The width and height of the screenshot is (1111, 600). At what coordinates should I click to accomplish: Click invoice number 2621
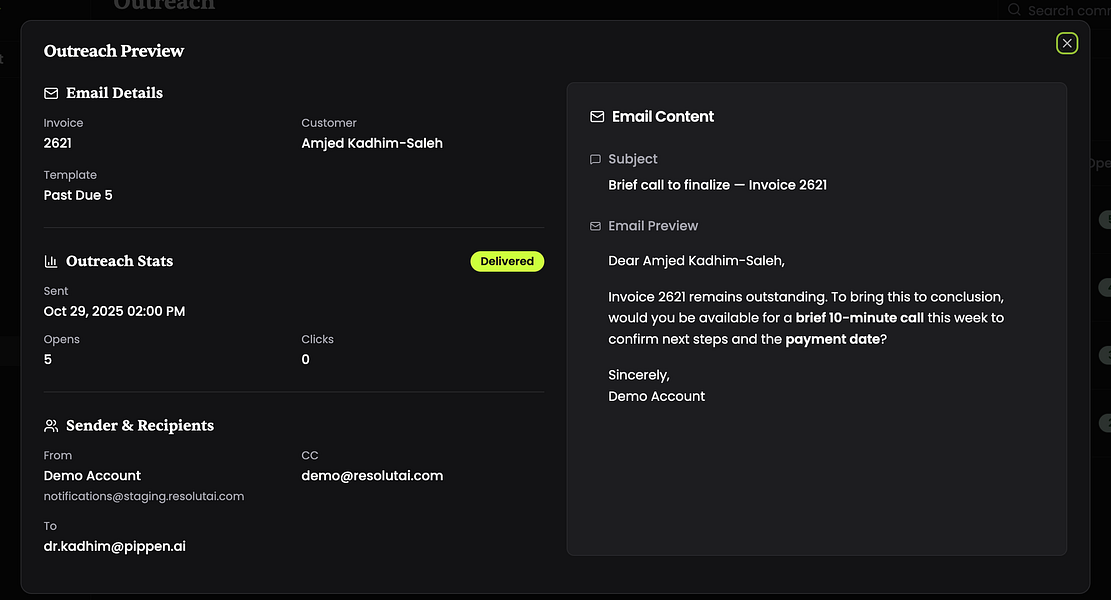tap(58, 143)
